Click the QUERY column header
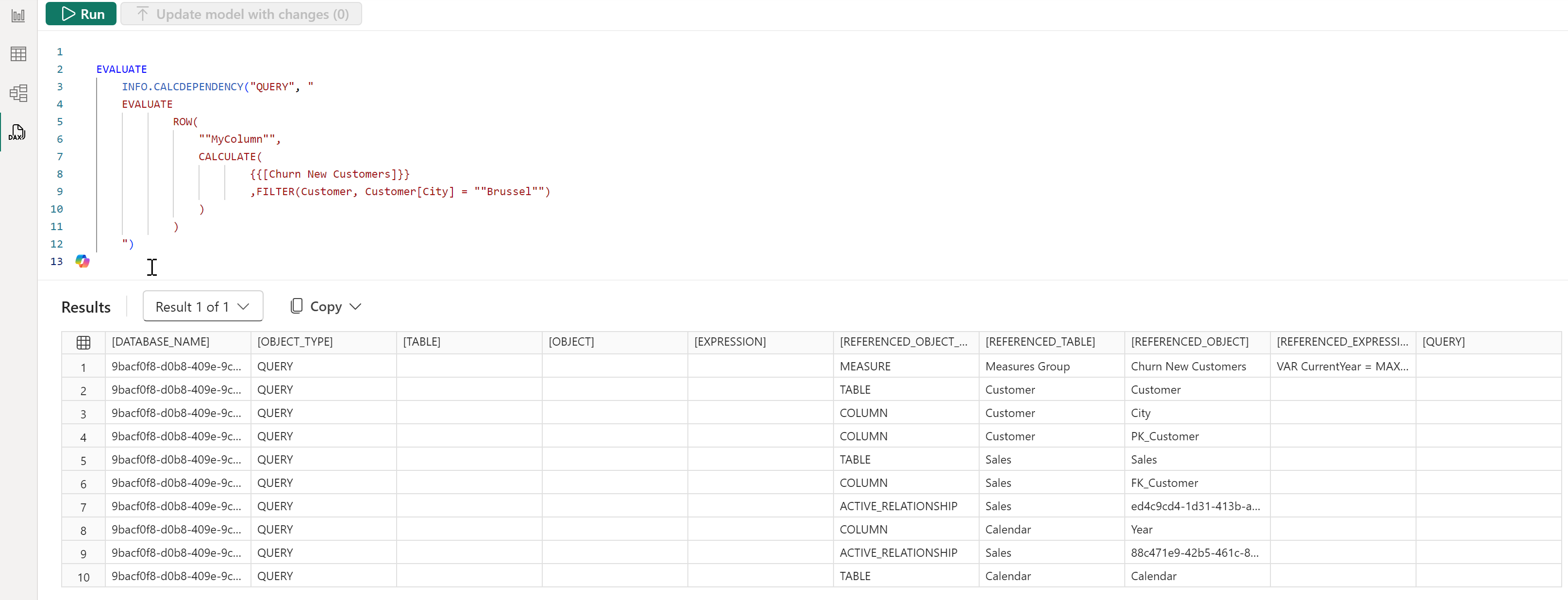The width and height of the screenshot is (1568, 600). point(1488,342)
